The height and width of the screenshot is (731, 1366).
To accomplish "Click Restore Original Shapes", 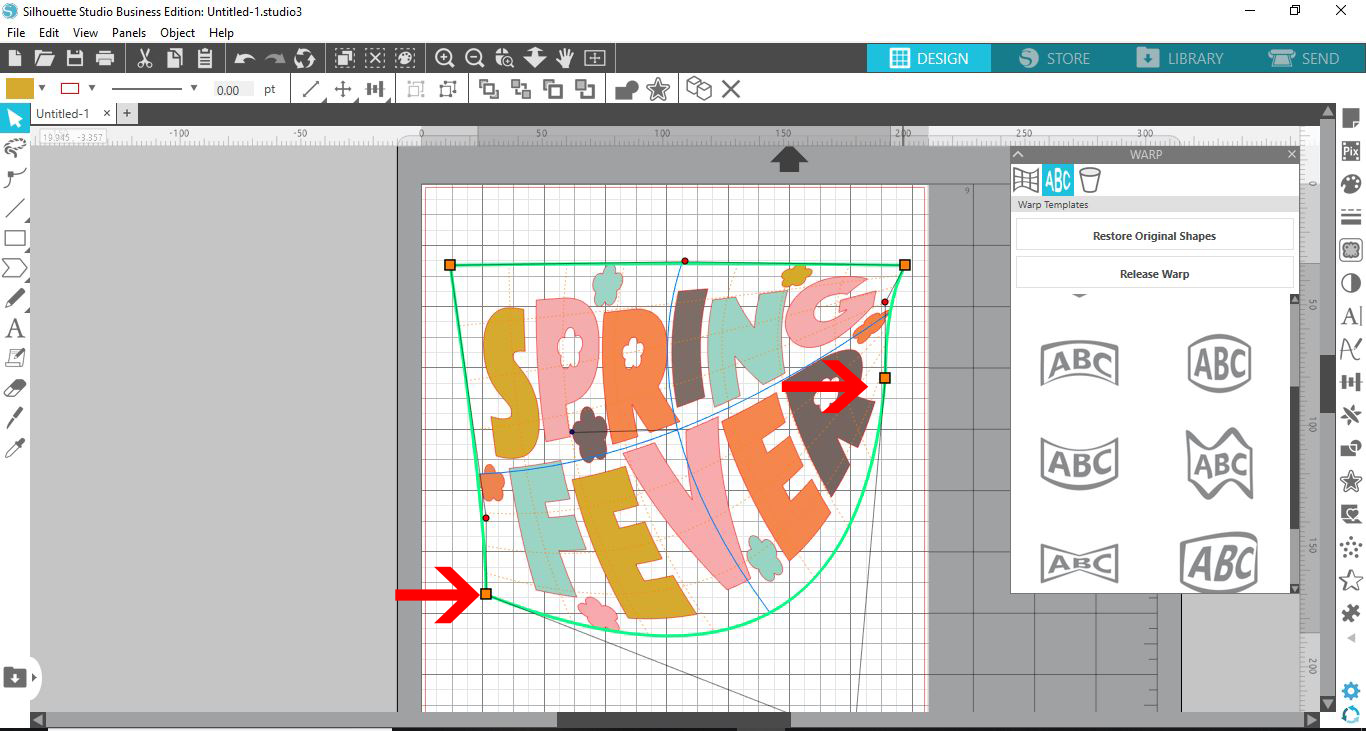I will pos(1154,236).
